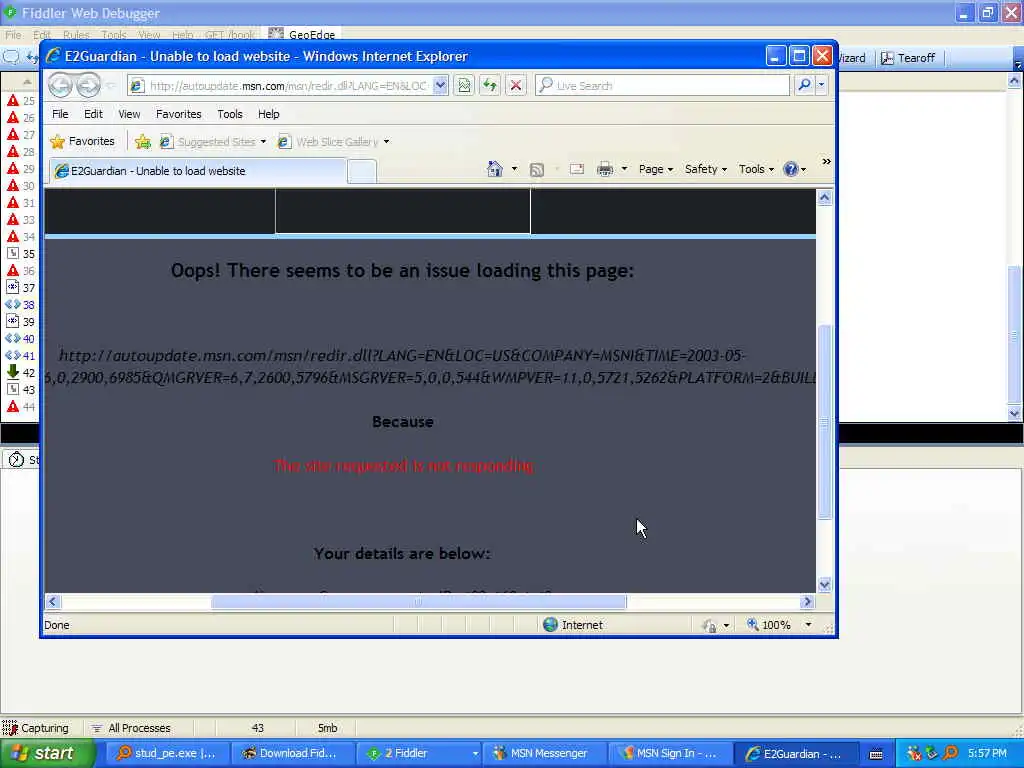Switch to stud_pe.exe taskbar item

pyautogui.click(x=168, y=754)
